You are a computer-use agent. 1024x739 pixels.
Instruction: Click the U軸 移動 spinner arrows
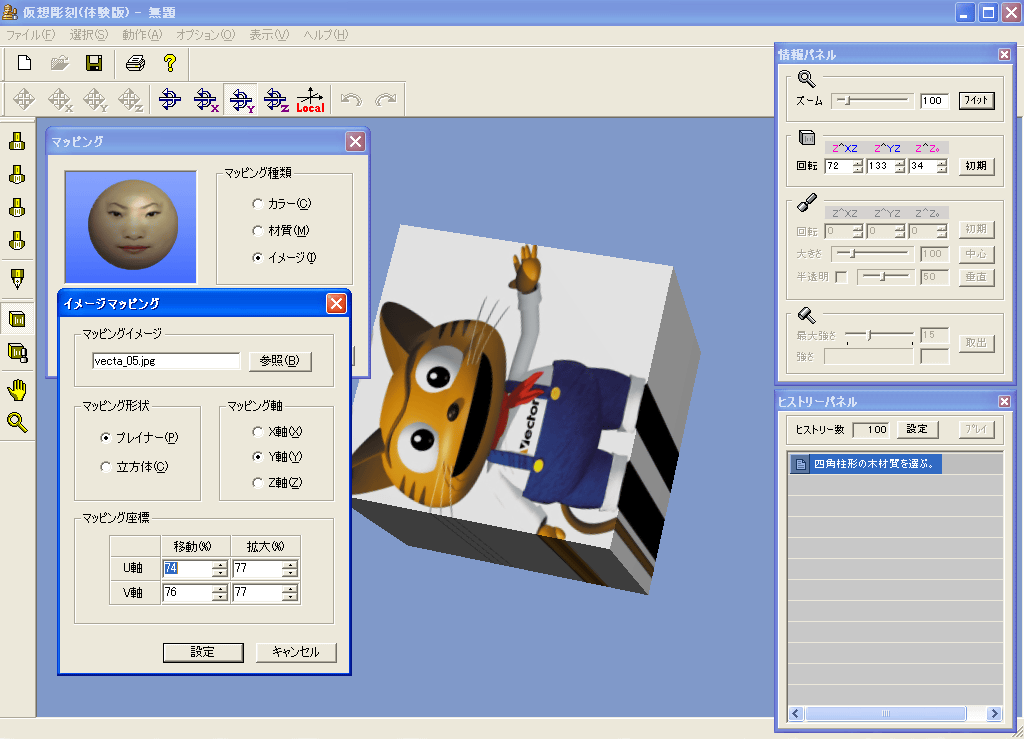[x=219, y=569]
